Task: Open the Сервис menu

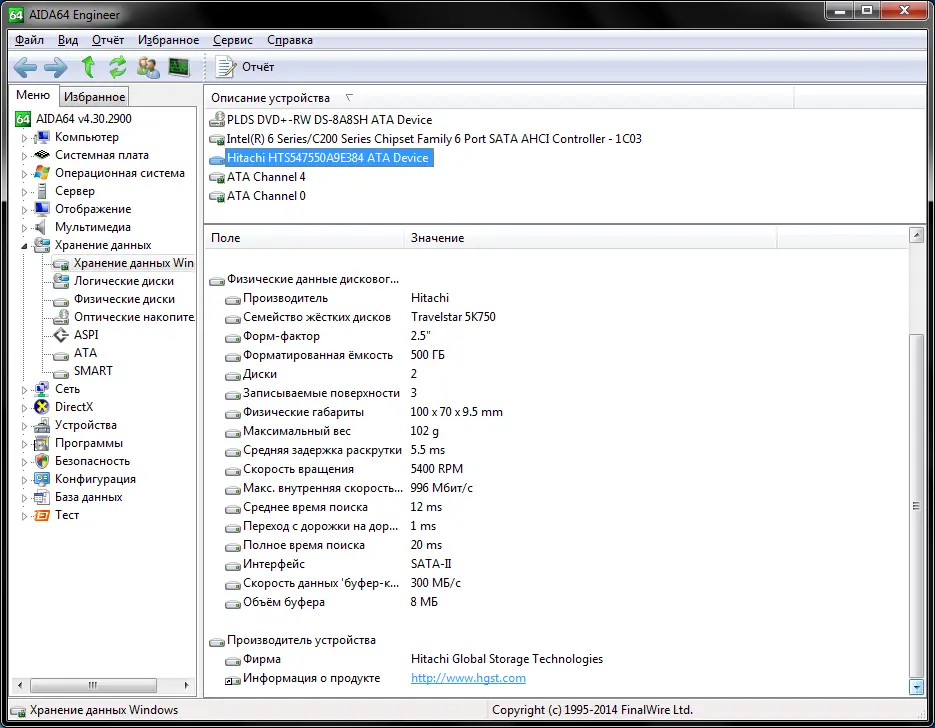Action: tap(233, 40)
